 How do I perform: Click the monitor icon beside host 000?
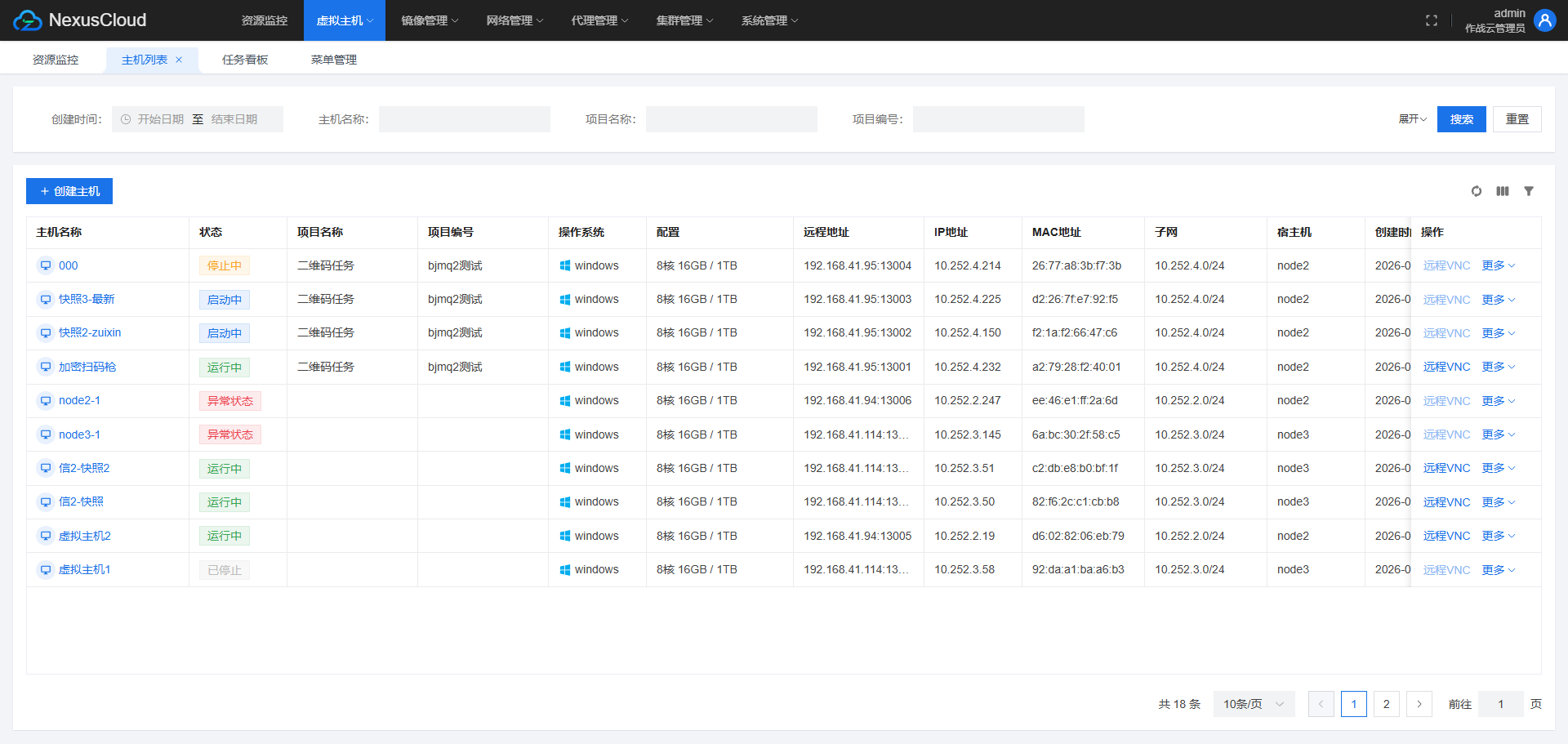pyautogui.click(x=46, y=265)
